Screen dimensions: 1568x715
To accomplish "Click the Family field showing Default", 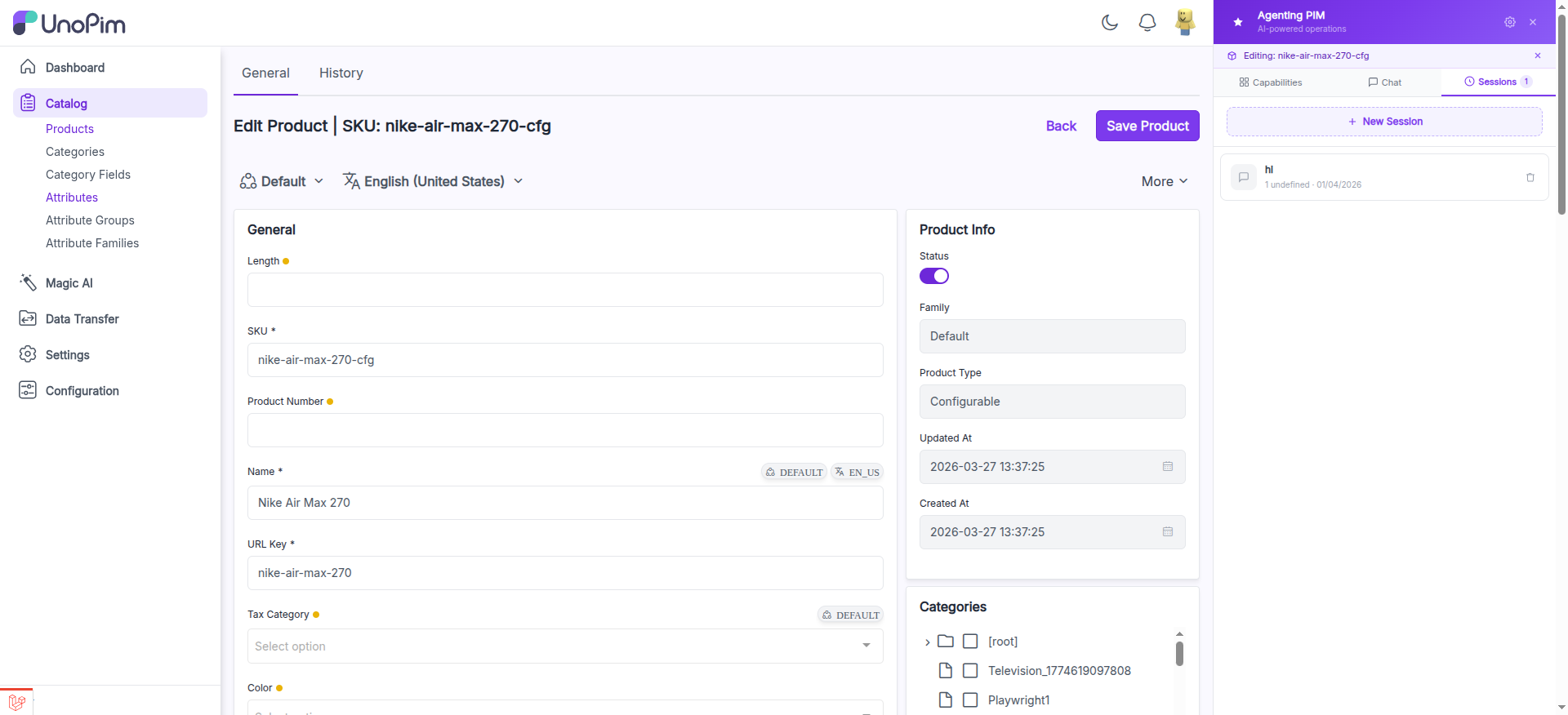I will point(1052,336).
